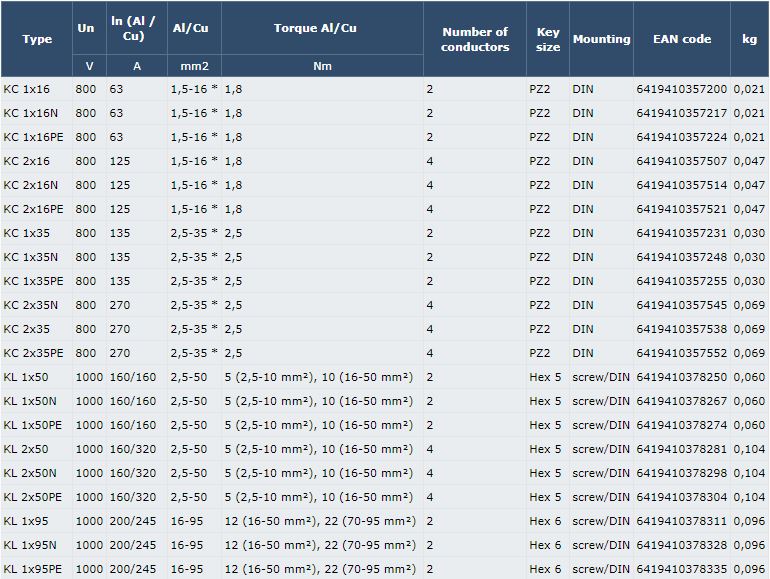Select the Key size column header
Viewport: 770px width, 579px height.
tap(548, 39)
